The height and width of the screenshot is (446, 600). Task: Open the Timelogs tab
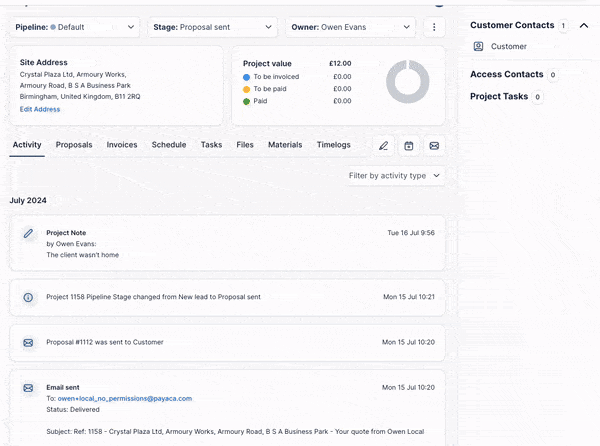tap(334, 145)
